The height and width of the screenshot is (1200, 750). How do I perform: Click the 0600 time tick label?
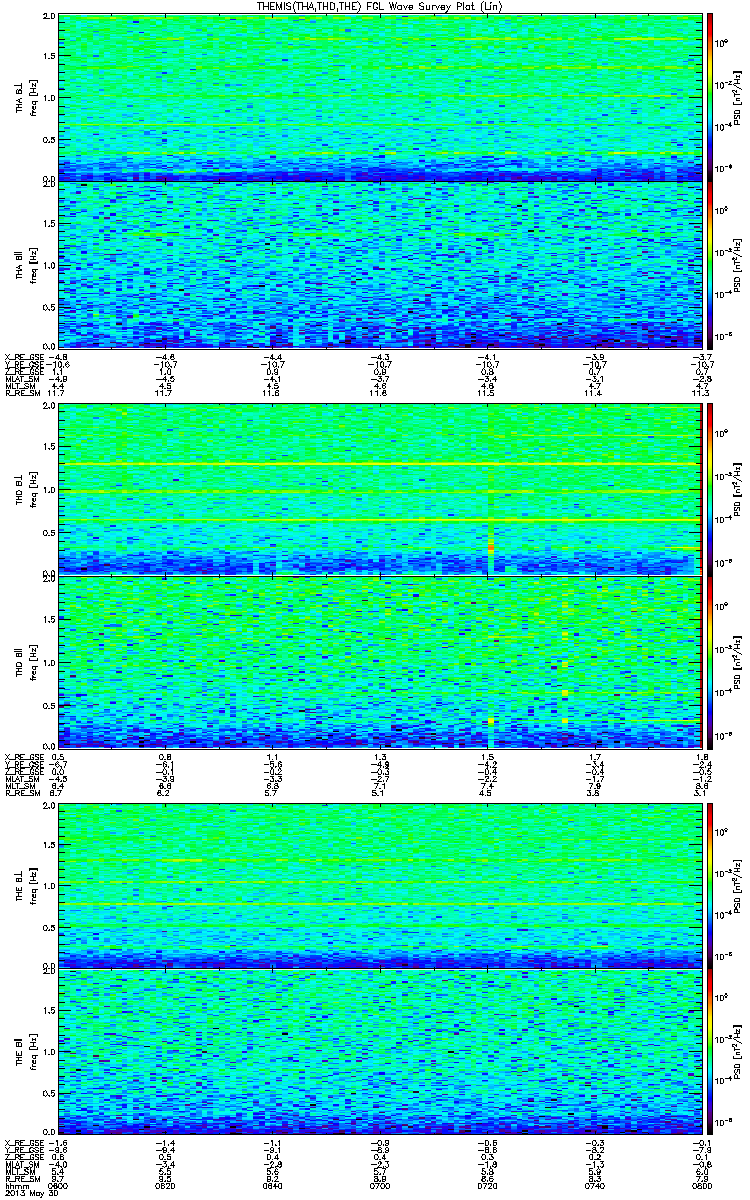click(x=60, y=1186)
